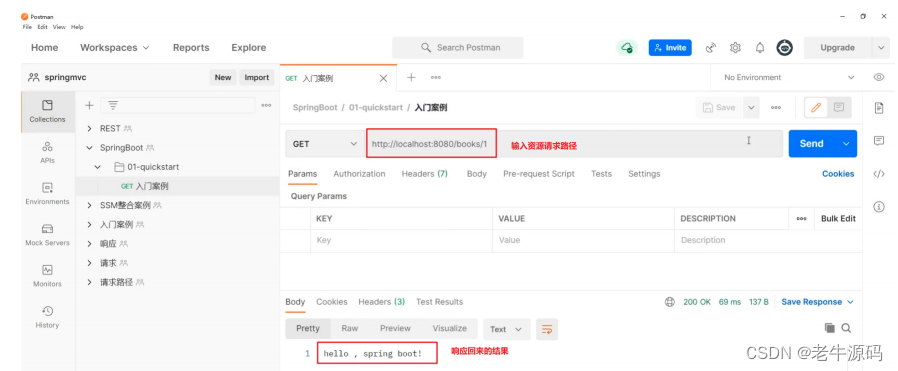The width and height of the screenshot is (898, 371).
Task: Open the notifications bell icon
Action: pos(760,48)
